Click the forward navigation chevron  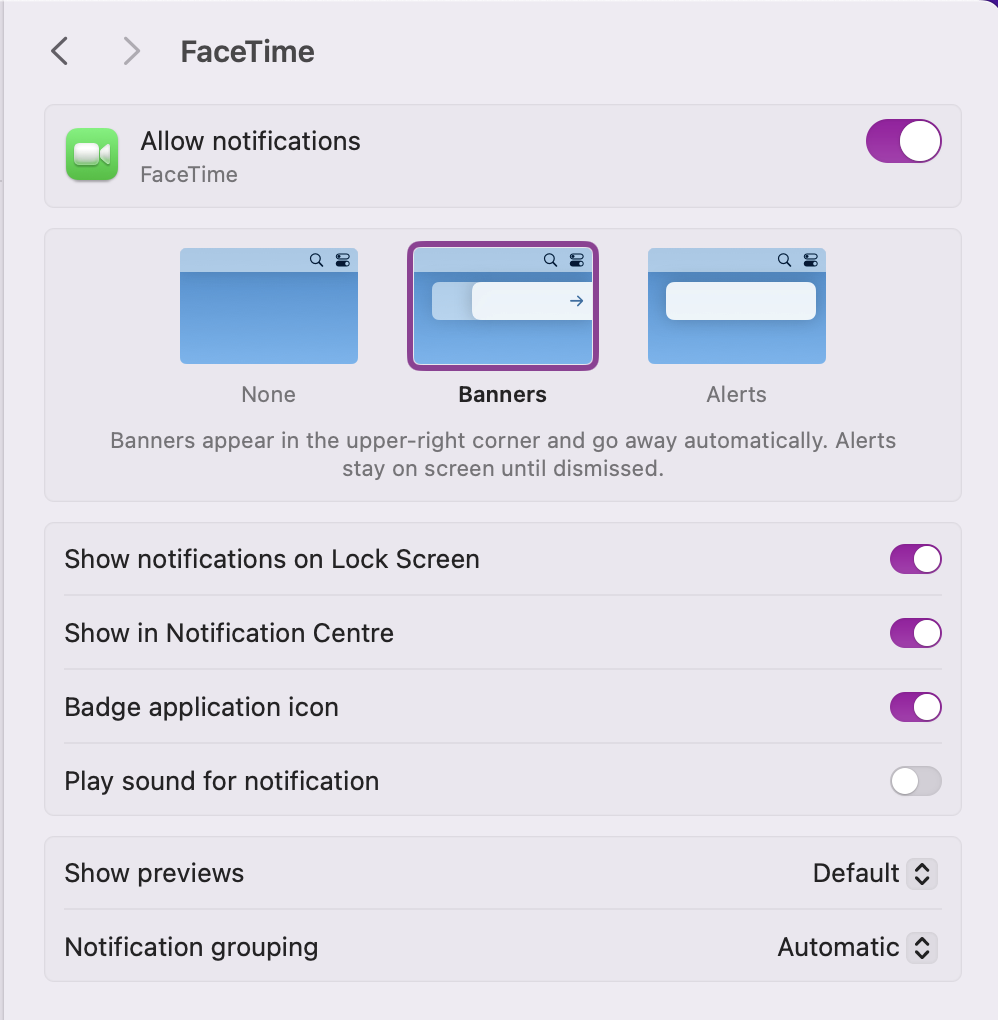pyautogui.click(x=131, y=51)
